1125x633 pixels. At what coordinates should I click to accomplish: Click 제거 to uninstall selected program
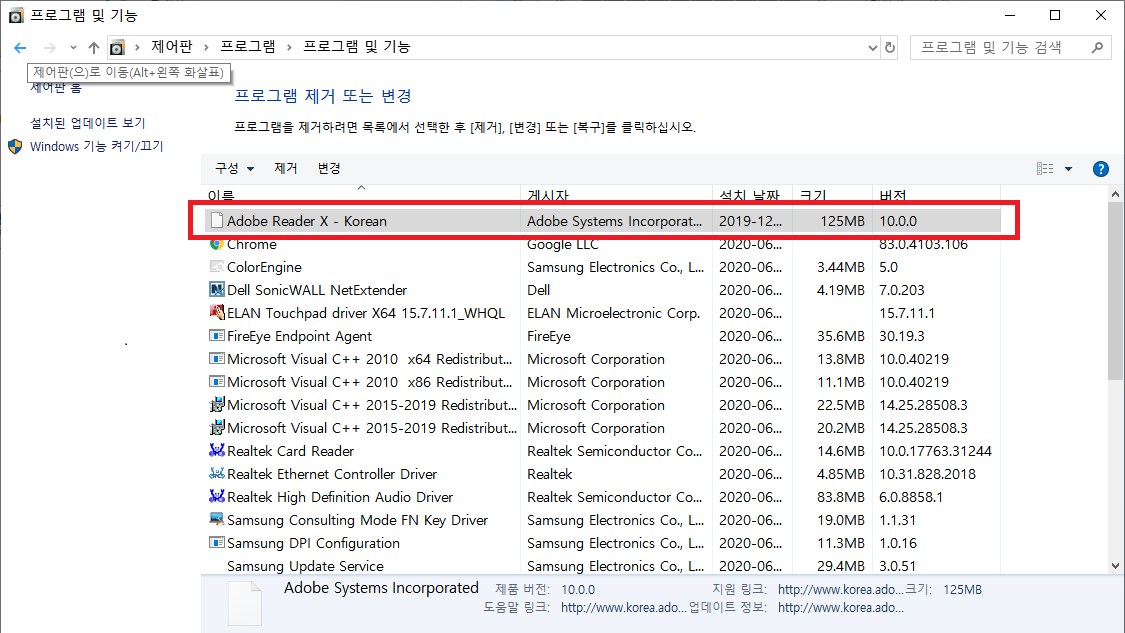click(x=286, y=168)
